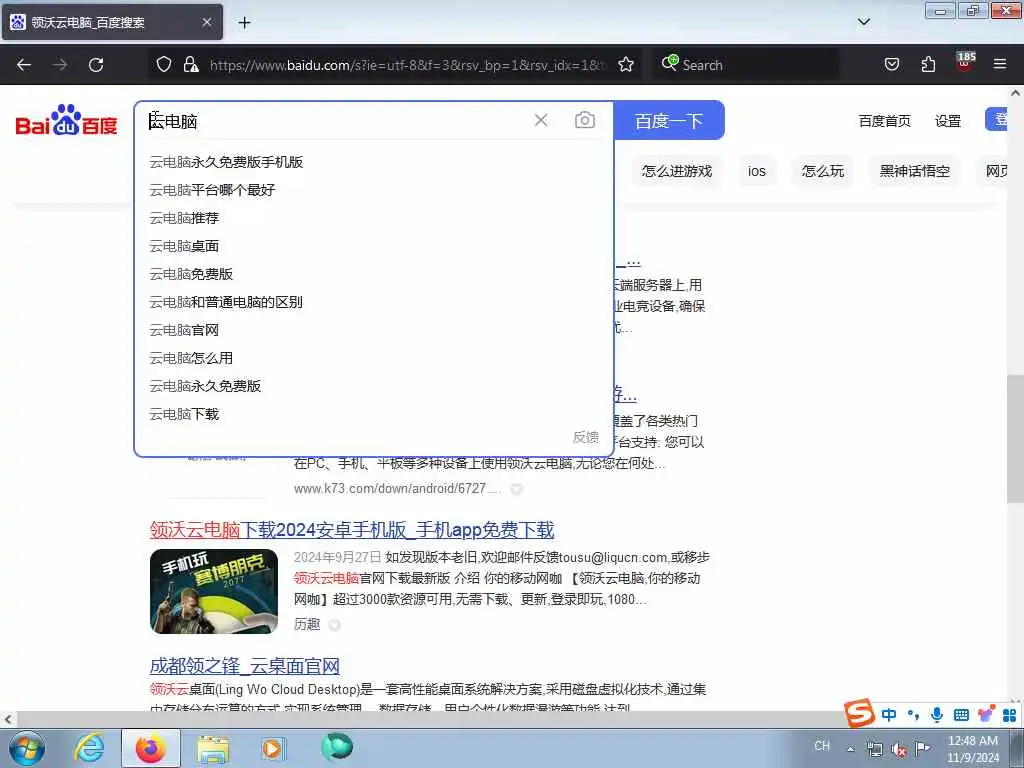
Task: Select suggestion 云电脑永久免费版手机版
Action: click(226, 162)
